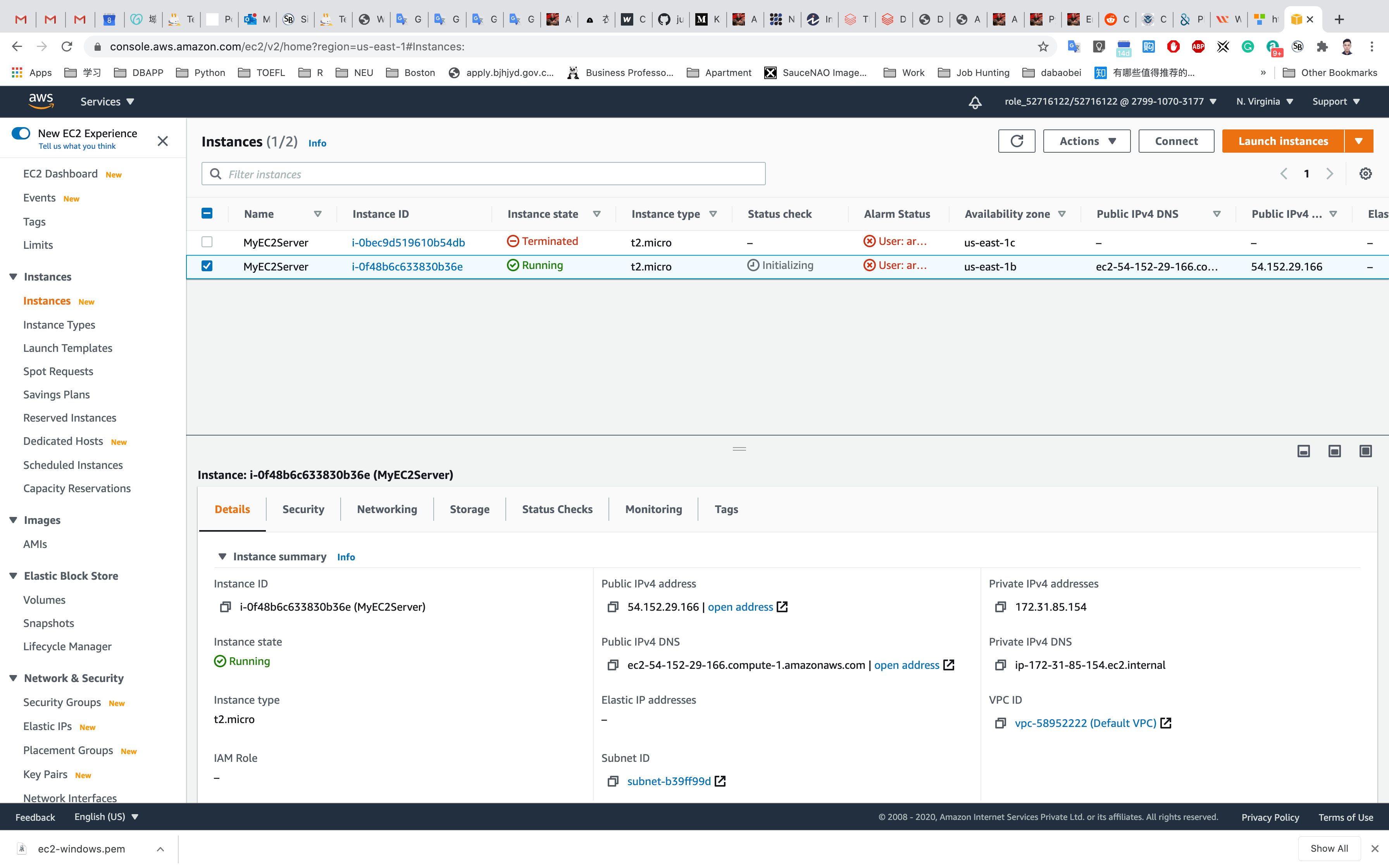Open table preferences gear icon

pyautogui.click(x=1365, y=174)
